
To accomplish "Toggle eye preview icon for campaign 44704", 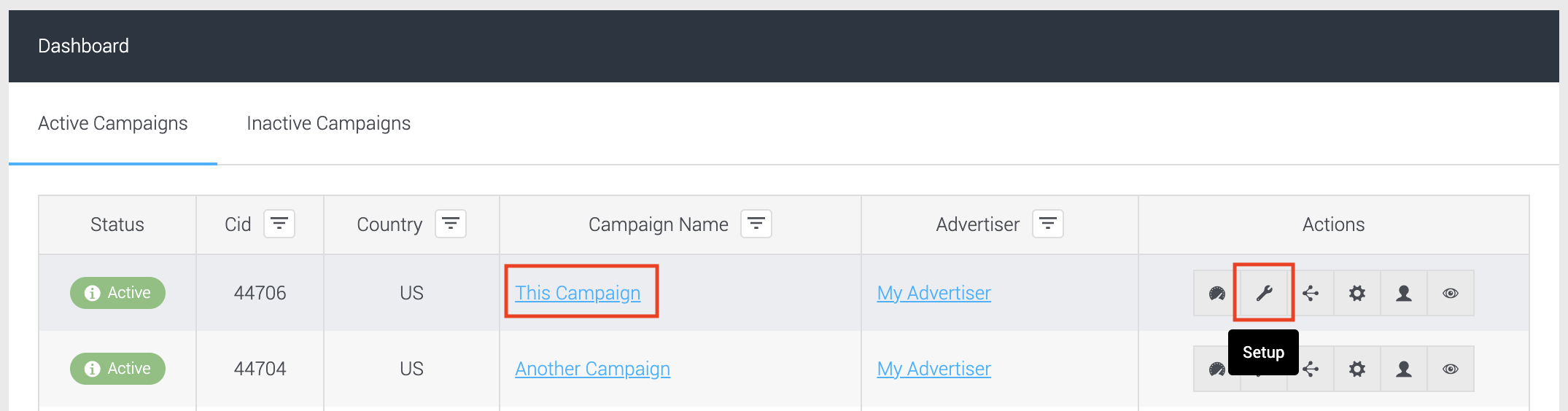I will [1451, 369].
